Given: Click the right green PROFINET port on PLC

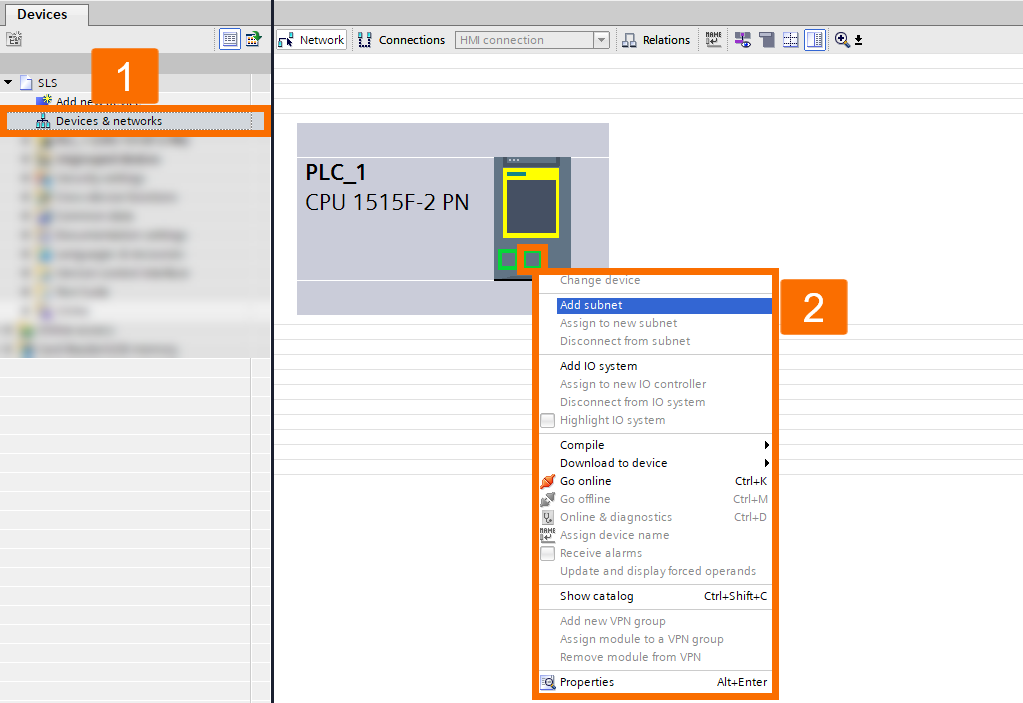Looking at the screenshot, I should 532,259.
